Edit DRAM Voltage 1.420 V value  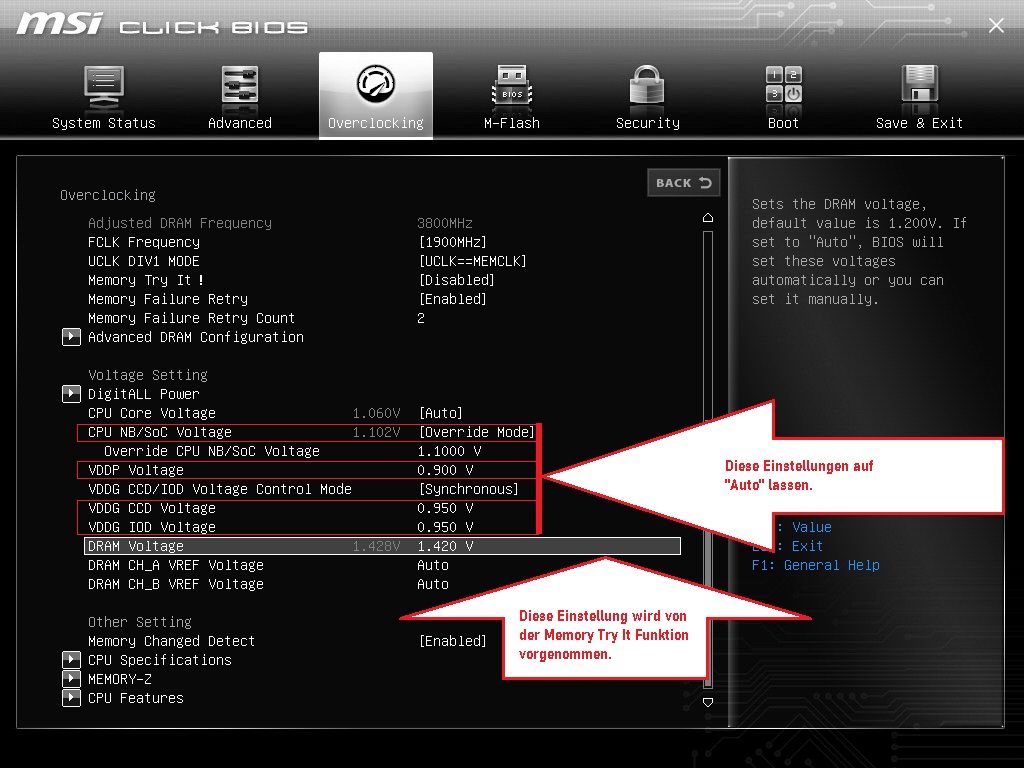click(x=445, y=546)
